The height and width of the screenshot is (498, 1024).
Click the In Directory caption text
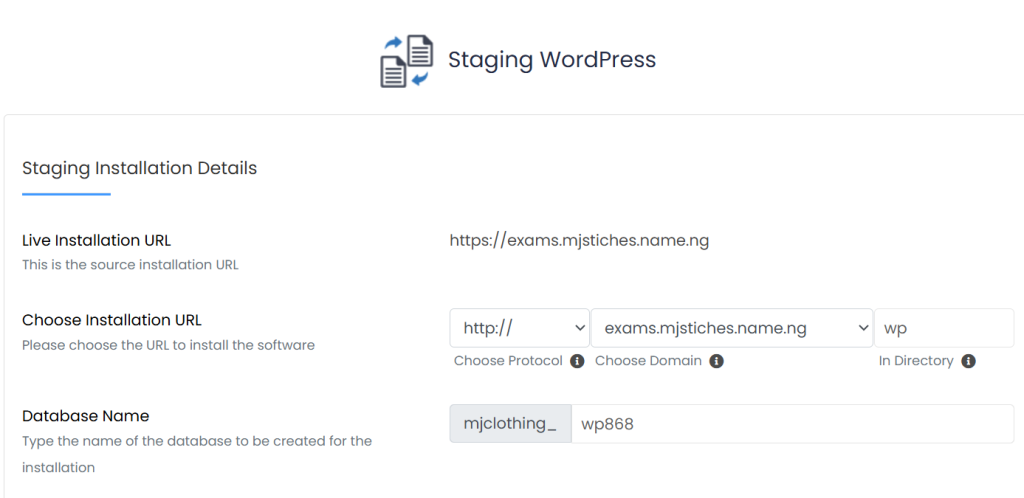pos(916,361)
